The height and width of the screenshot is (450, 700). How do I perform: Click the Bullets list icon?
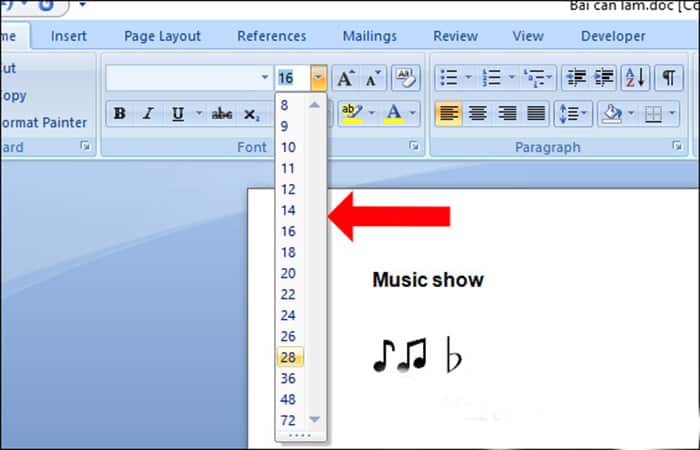pos(449,78)
